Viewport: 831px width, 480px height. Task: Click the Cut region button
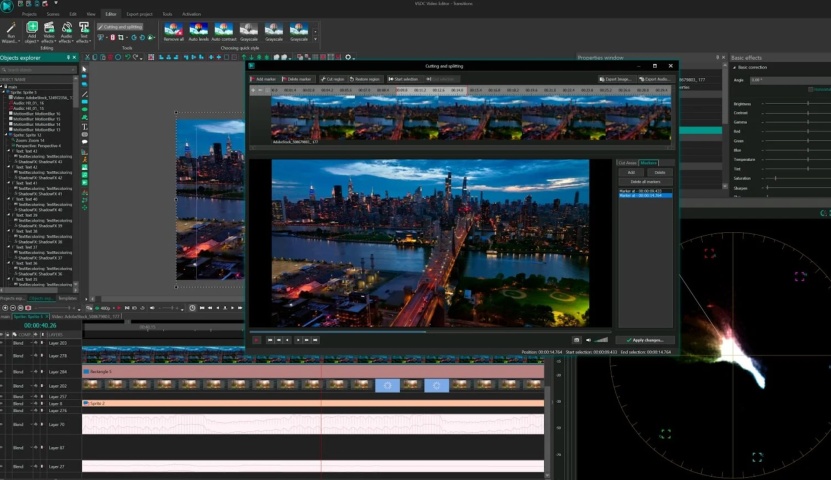333,79
